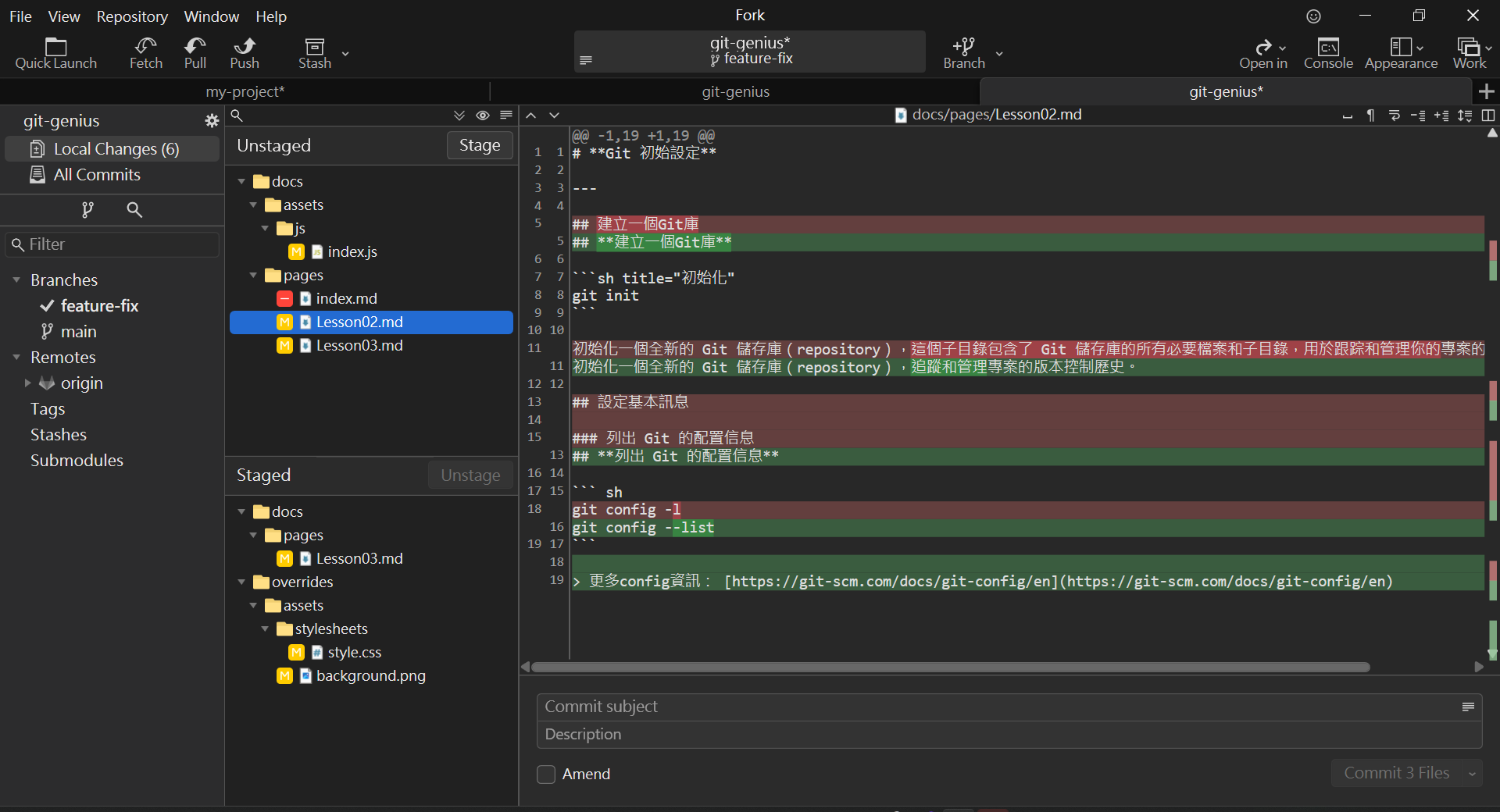The width and height of the screenshot is (1500, 812).
Task: Toggle word wrap in diff view
Action: tap(1395, 116)
